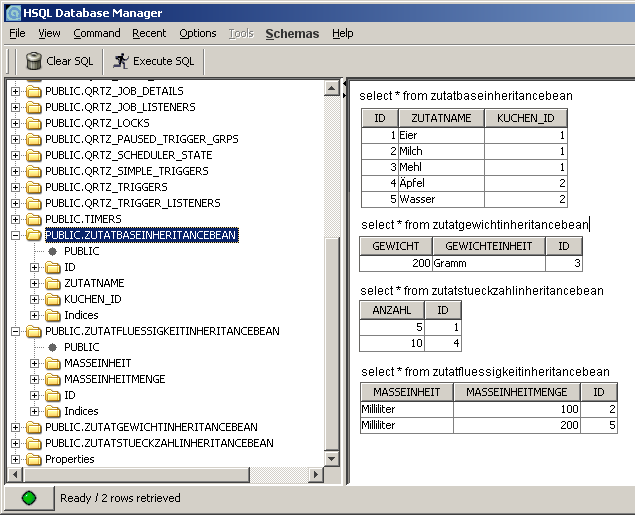Click horizontal scrollbar left arrow
Screen dimensions: 635x515
click(15, 475)
